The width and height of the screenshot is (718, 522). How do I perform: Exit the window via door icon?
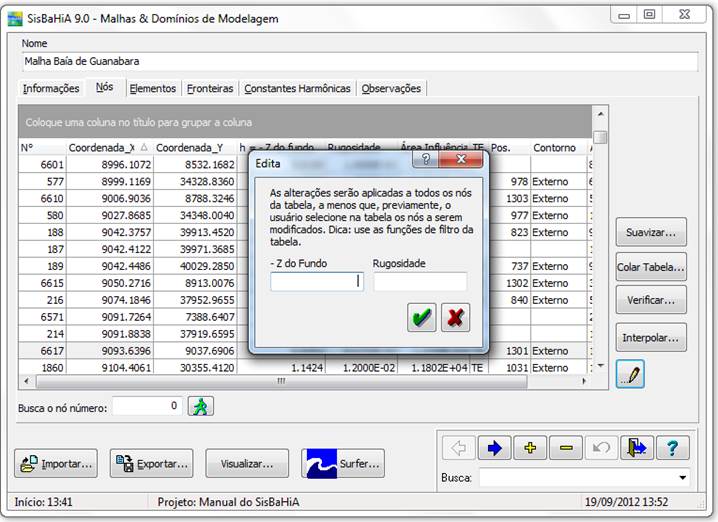[637, 447]
